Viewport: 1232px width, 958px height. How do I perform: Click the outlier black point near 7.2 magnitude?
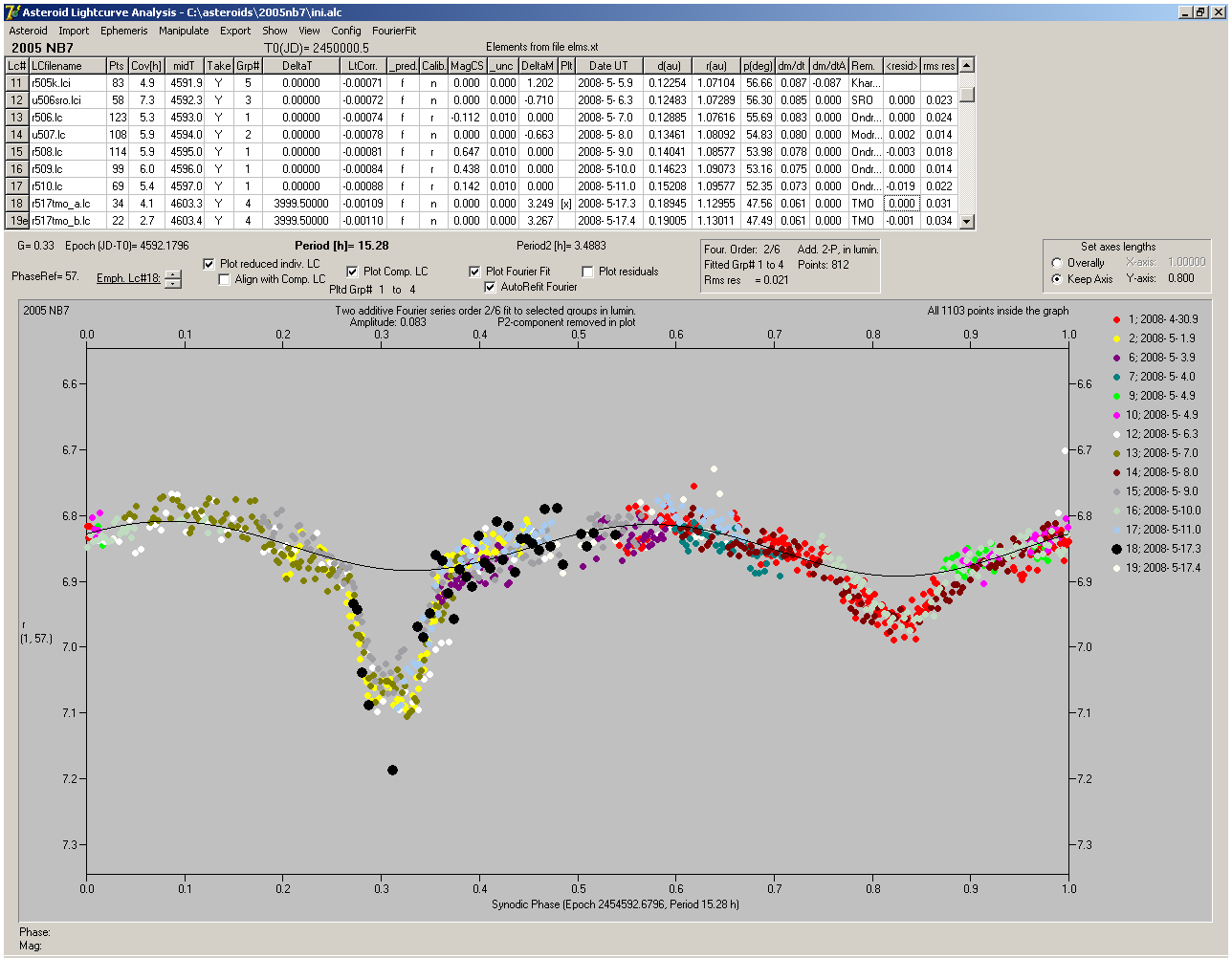coord(392,770)
